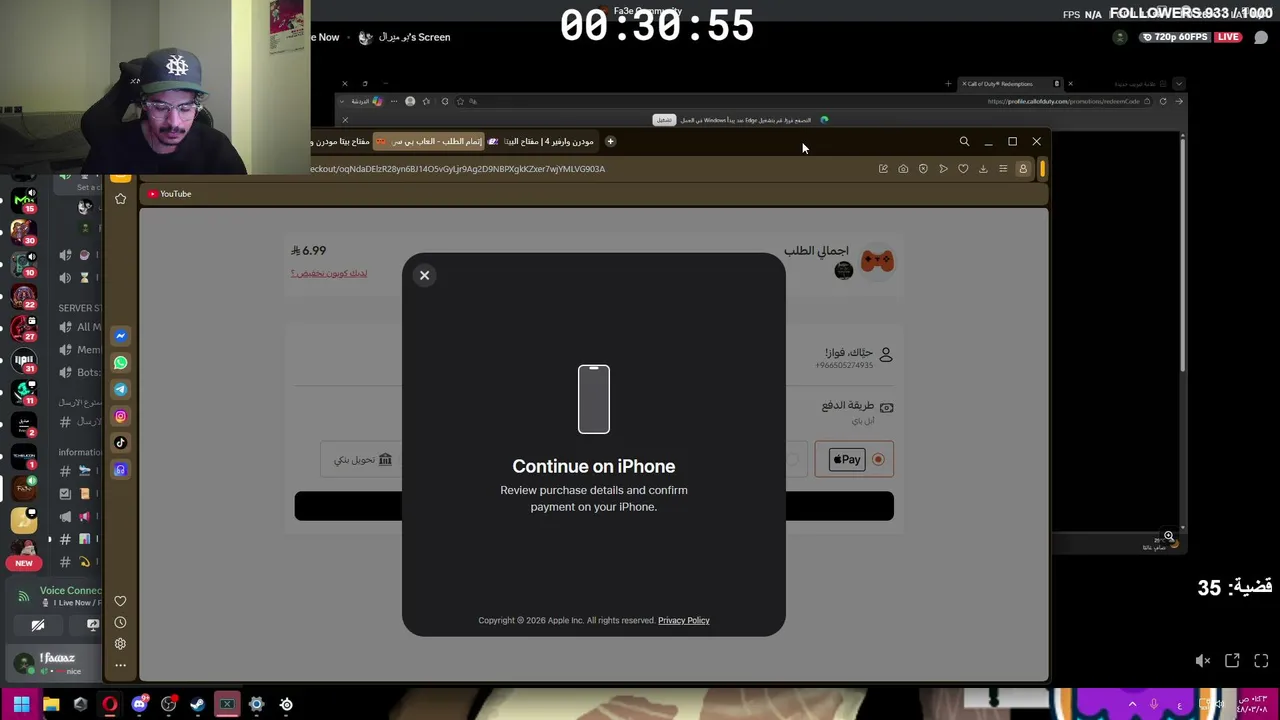Open Opera sidebar bookmarks star
Viewport: 1280px width, 720px height.
[120, 199]
